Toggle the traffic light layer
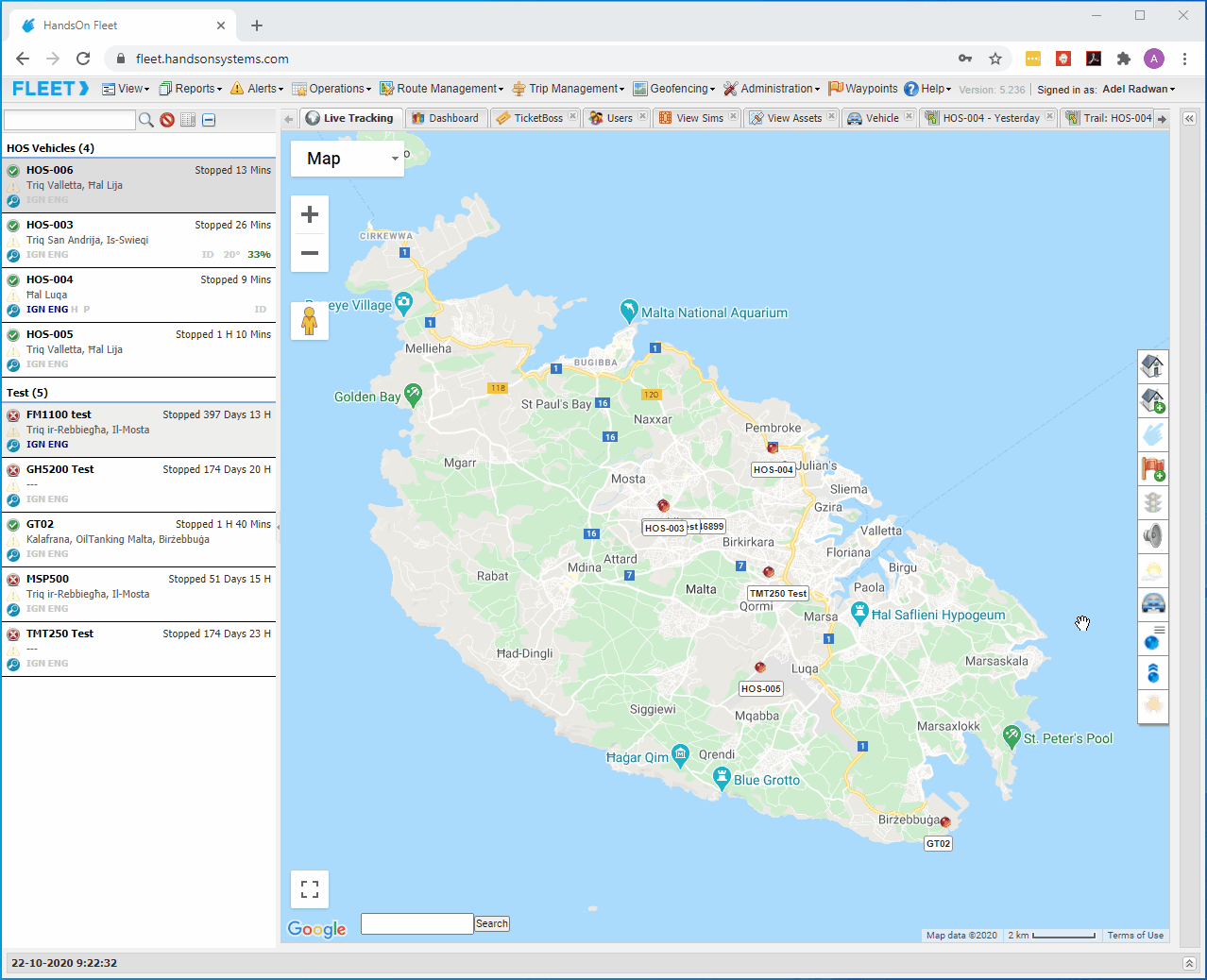This screenshot has height=980, width=1207. point(1153,502)
